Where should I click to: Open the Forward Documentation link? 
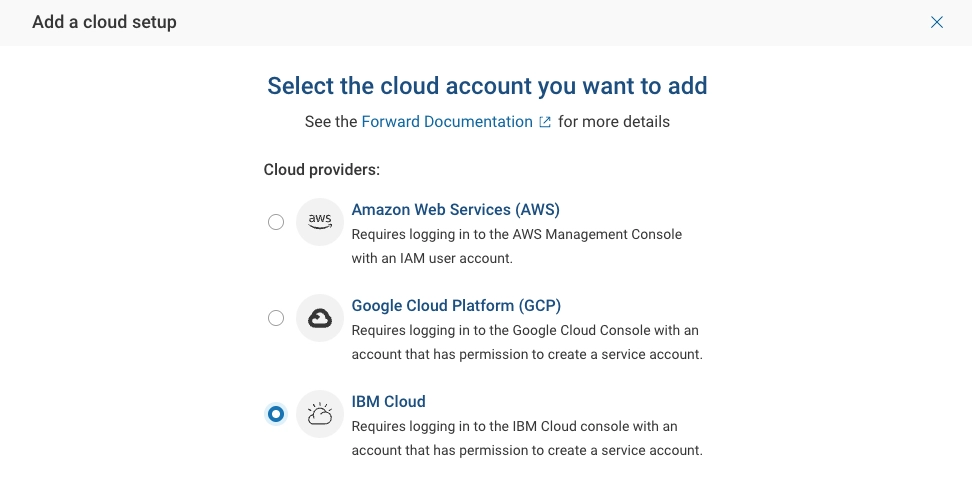(447, 122)
